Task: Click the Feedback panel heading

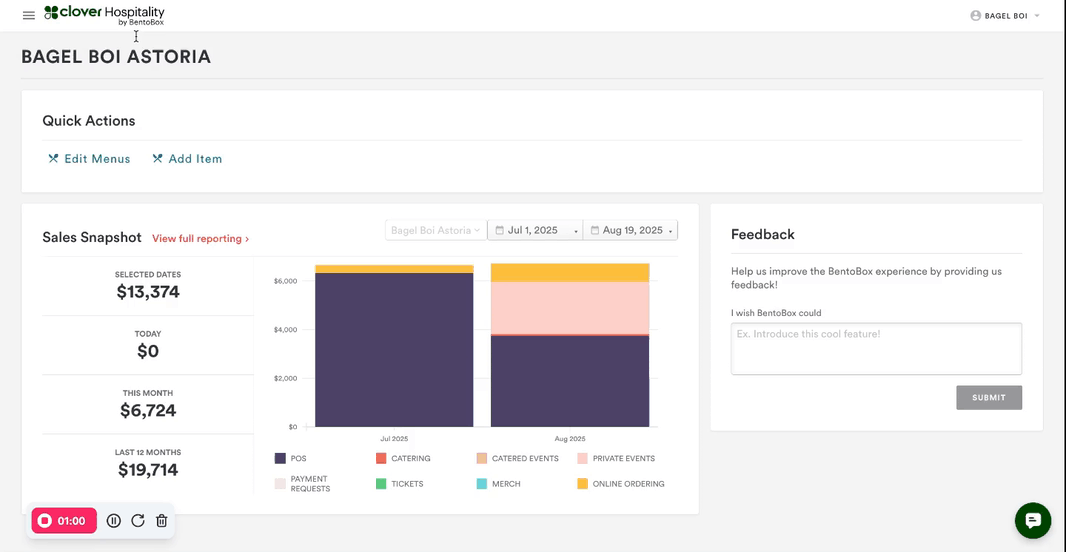Action: pyautogui.click(x=763, y=235)
